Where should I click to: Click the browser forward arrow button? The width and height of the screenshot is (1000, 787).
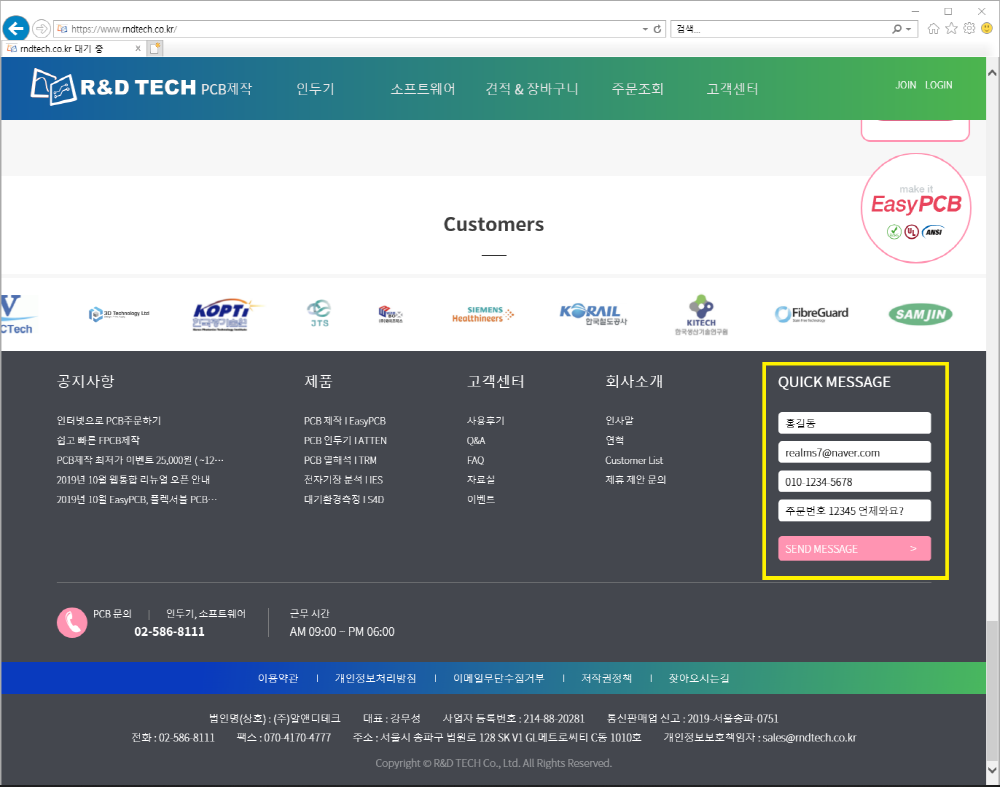pos(41,29)
